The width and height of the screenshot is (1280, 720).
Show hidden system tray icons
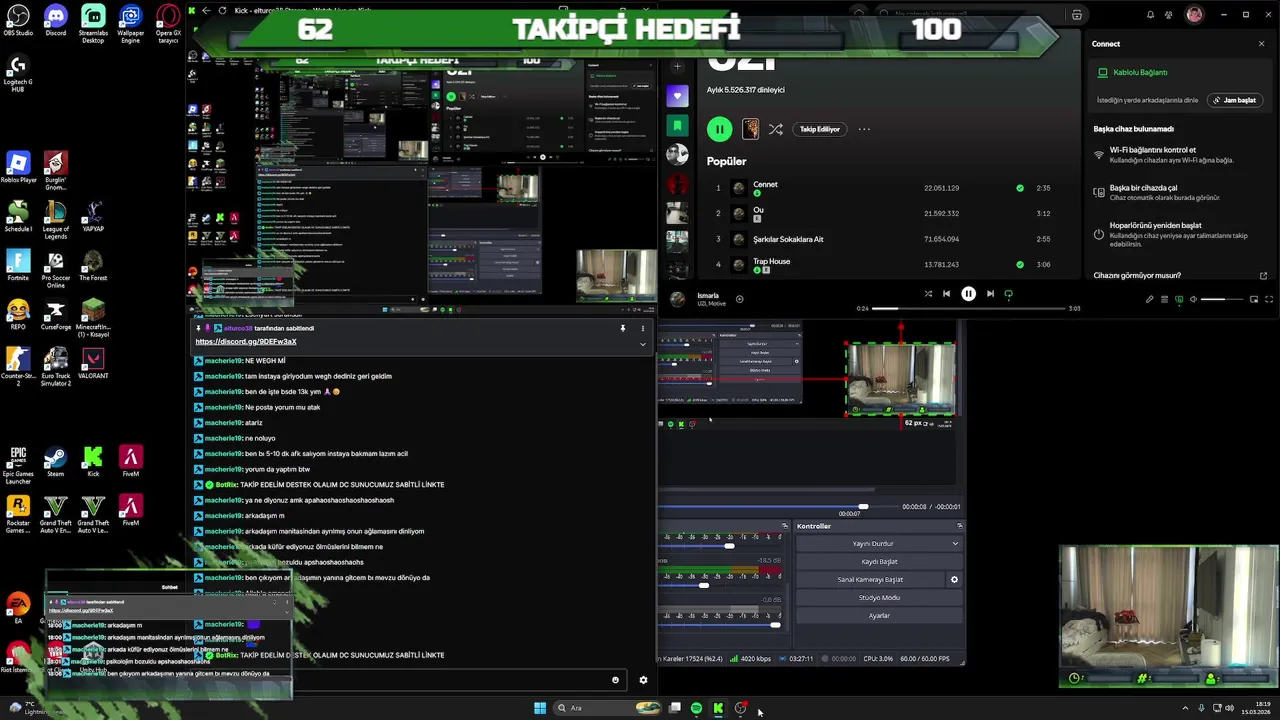(x=1186, y=708)
